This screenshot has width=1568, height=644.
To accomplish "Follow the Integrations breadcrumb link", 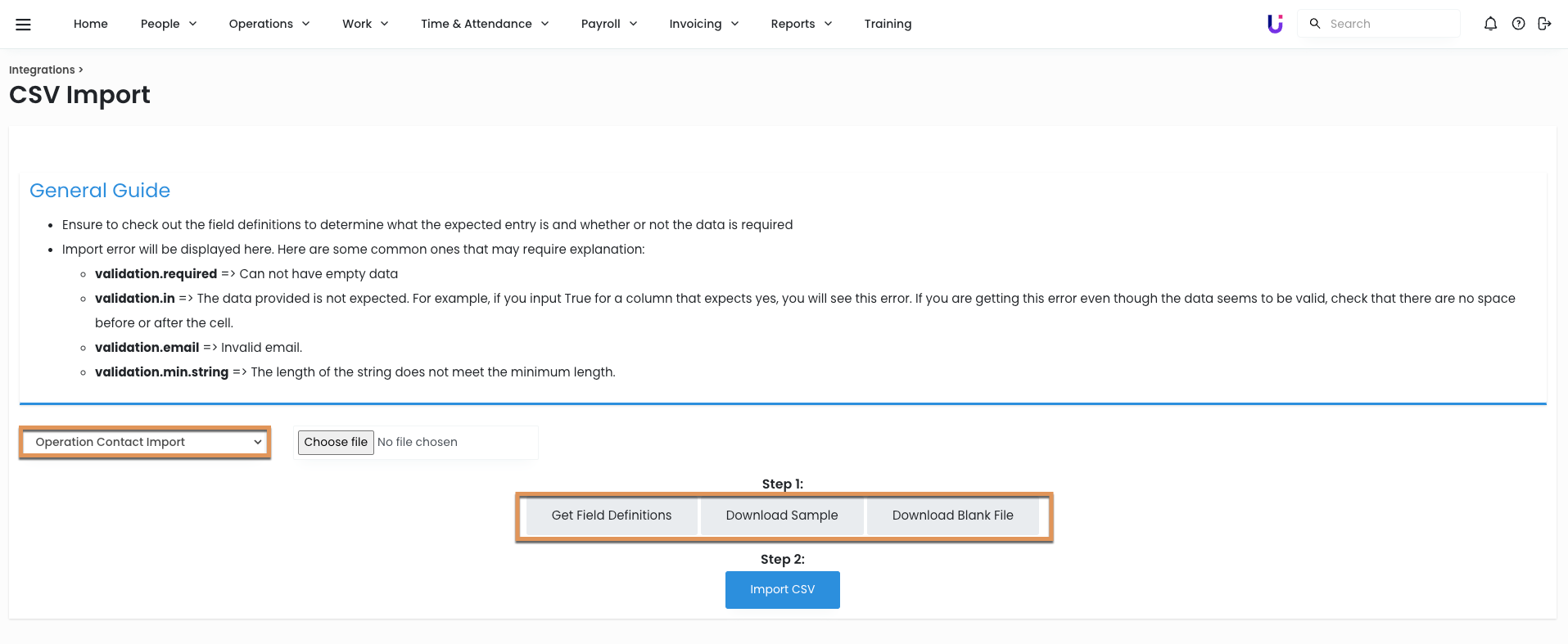I will tap(42, 70).
